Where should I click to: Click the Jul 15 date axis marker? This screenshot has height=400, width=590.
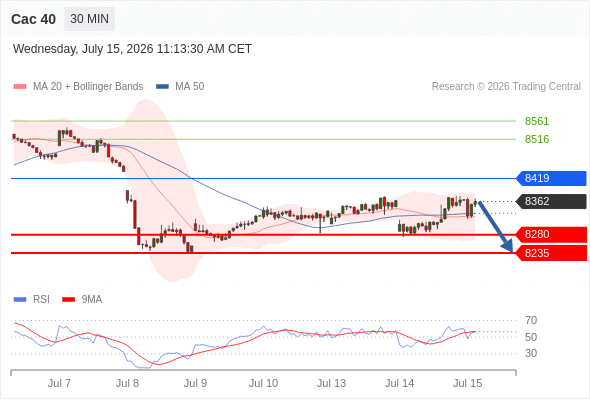467,383
